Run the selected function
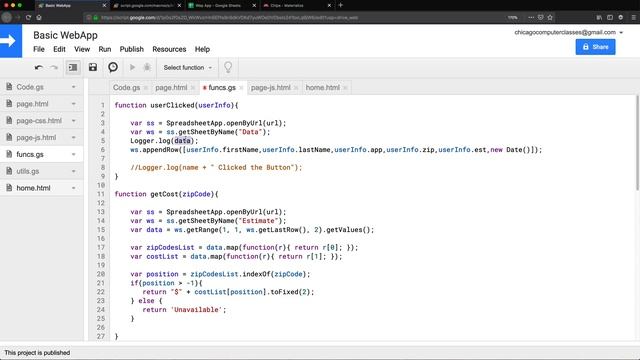This screenshot has width=640, height=360. (x=132, y=67)
